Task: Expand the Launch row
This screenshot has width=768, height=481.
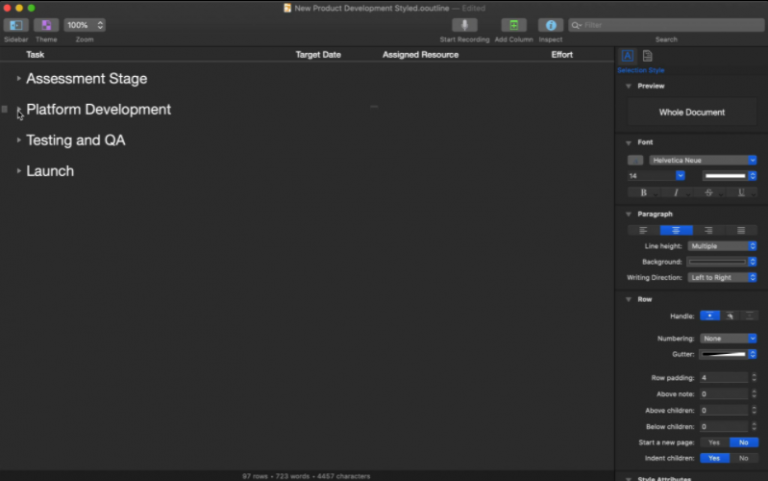Action: [x=19, y=171]
